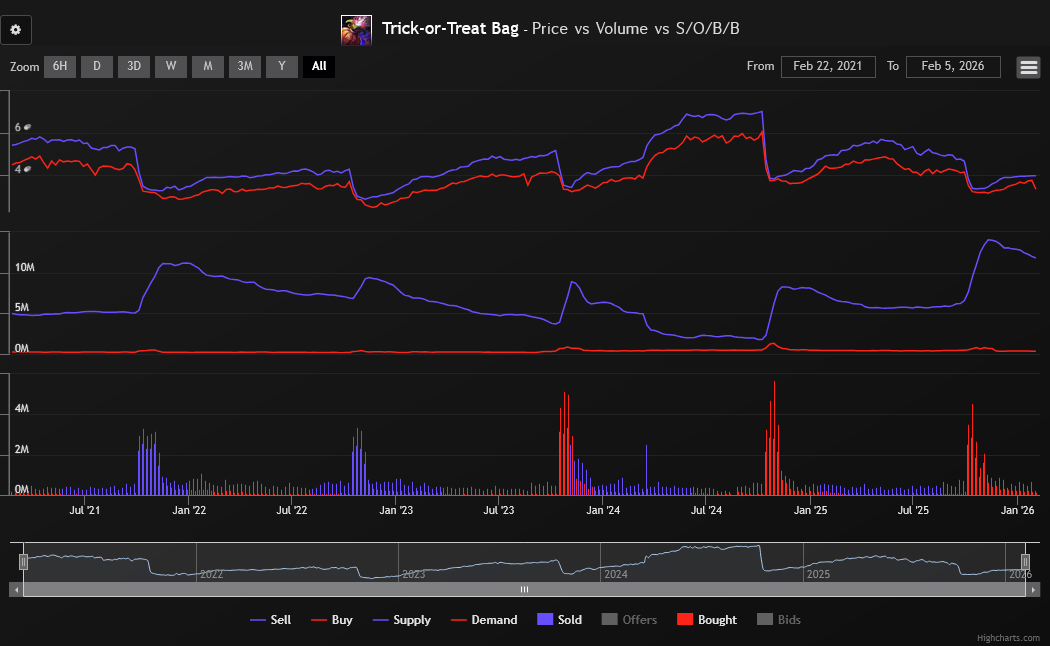Click the Jul '21 x-axis label
This screenshot has width=1050, height=646.
click(84, 510)
